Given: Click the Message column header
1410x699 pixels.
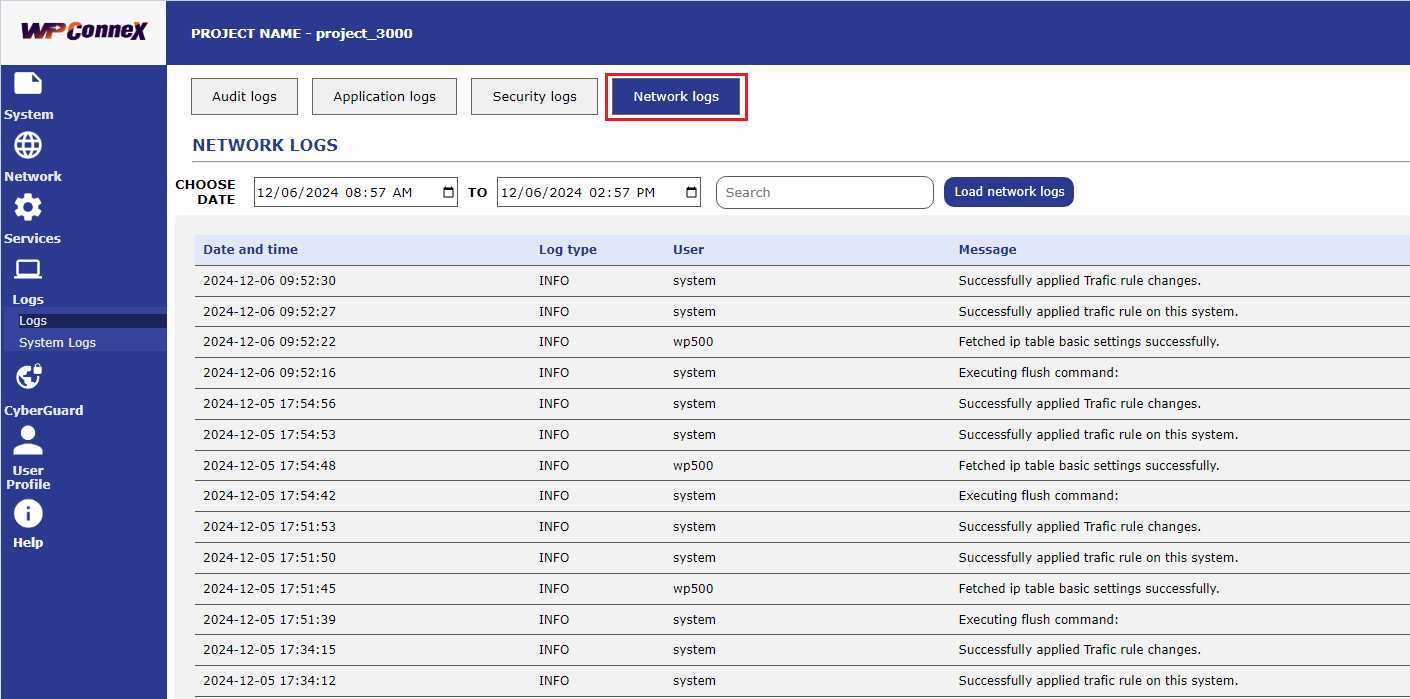Looking at the screenshot, I should (987, 250).
